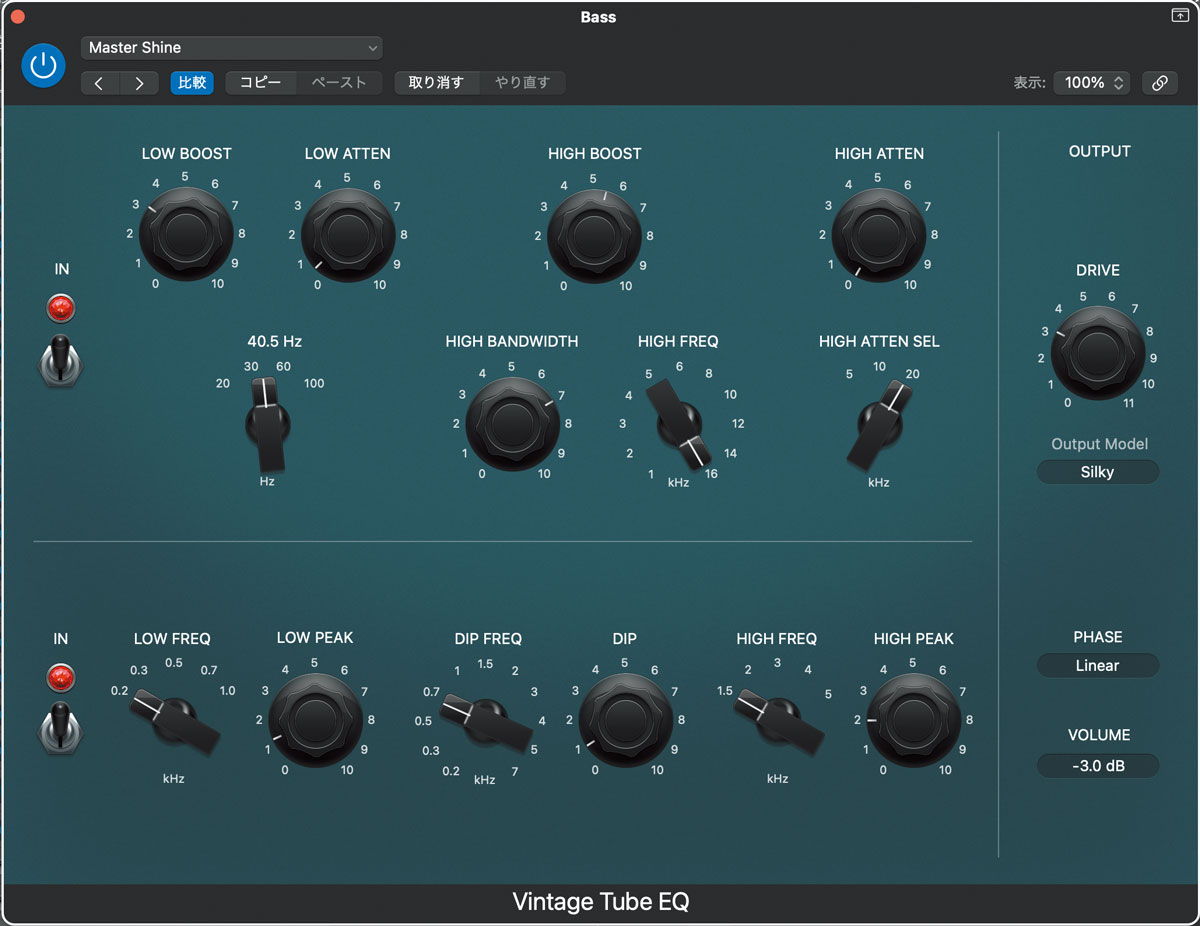Click the upper IN red indicator lamp

pyautogui.click(x=61, y=308)
